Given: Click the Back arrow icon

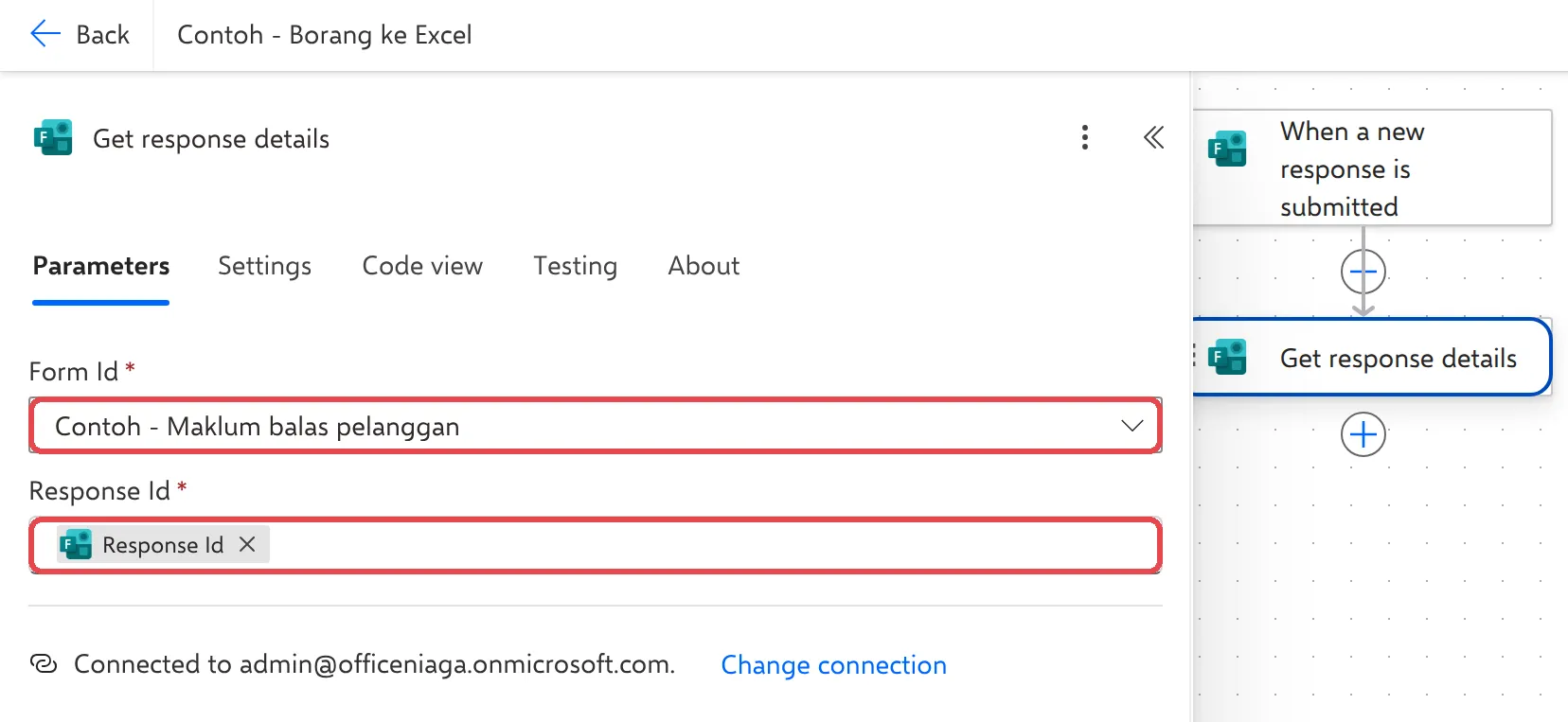Looking at the screenshot, I should tap(45, 34).
